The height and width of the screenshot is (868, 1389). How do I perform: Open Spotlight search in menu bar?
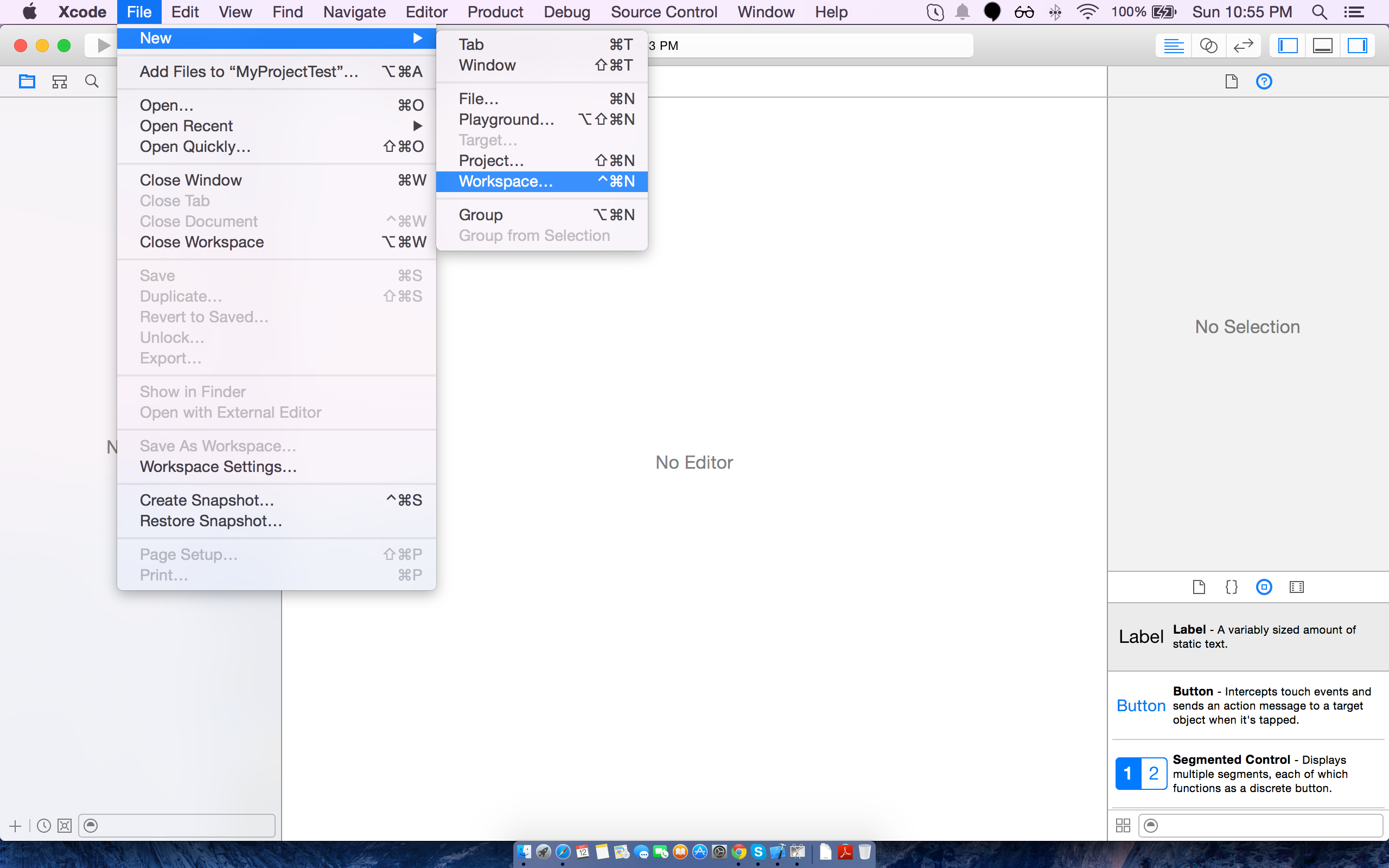pyautogui.click(x=1320, y=12)
